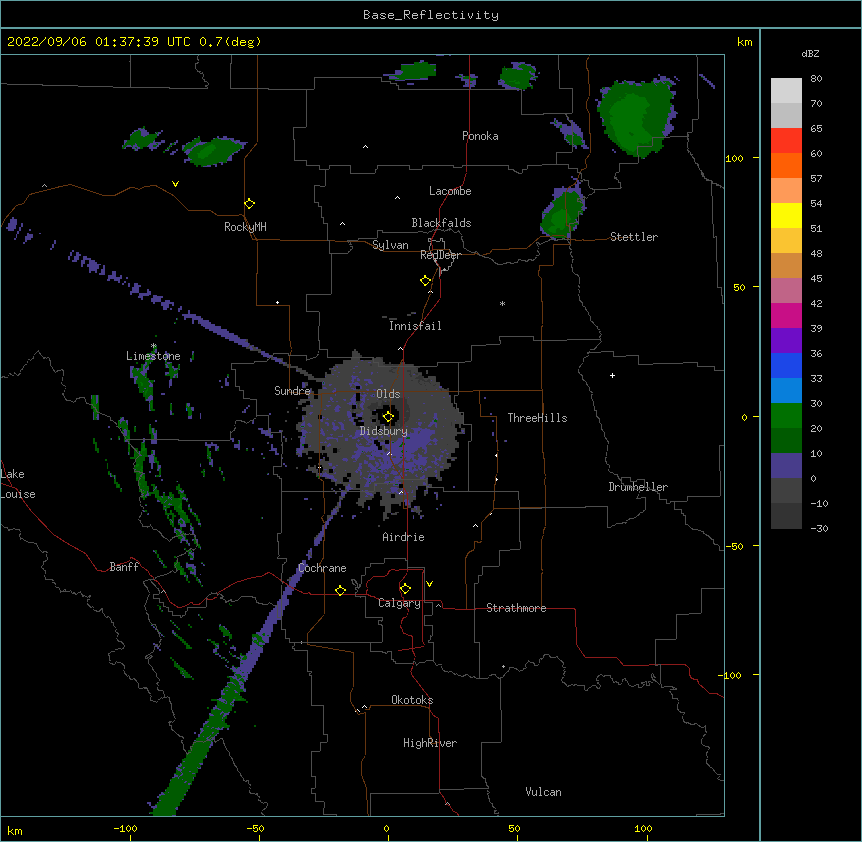Click the yellow V marker northwest of RockyMH
862x842 pixels.
[175, 184]
